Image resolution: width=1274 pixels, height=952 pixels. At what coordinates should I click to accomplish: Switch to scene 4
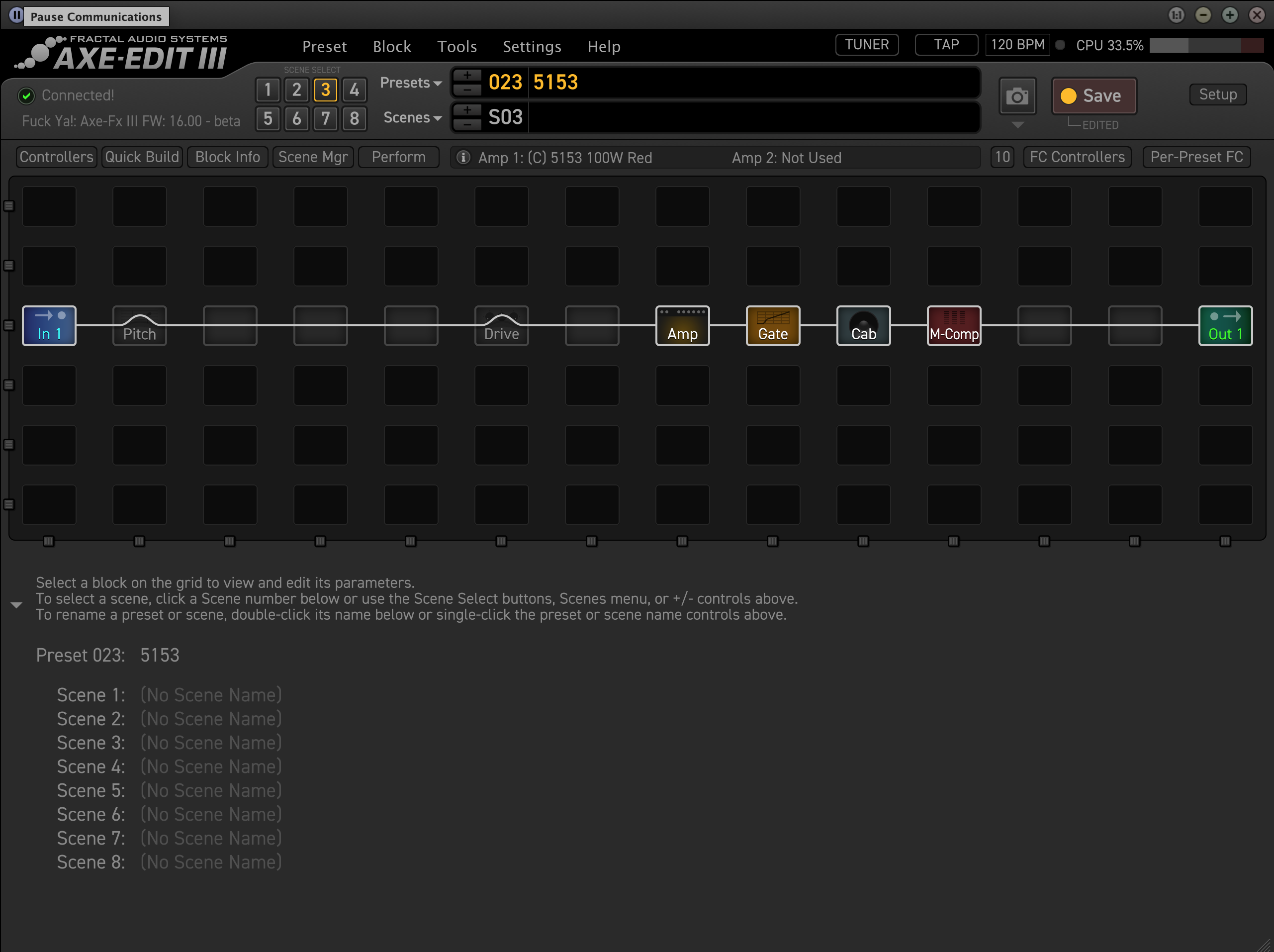coord(354,90)
